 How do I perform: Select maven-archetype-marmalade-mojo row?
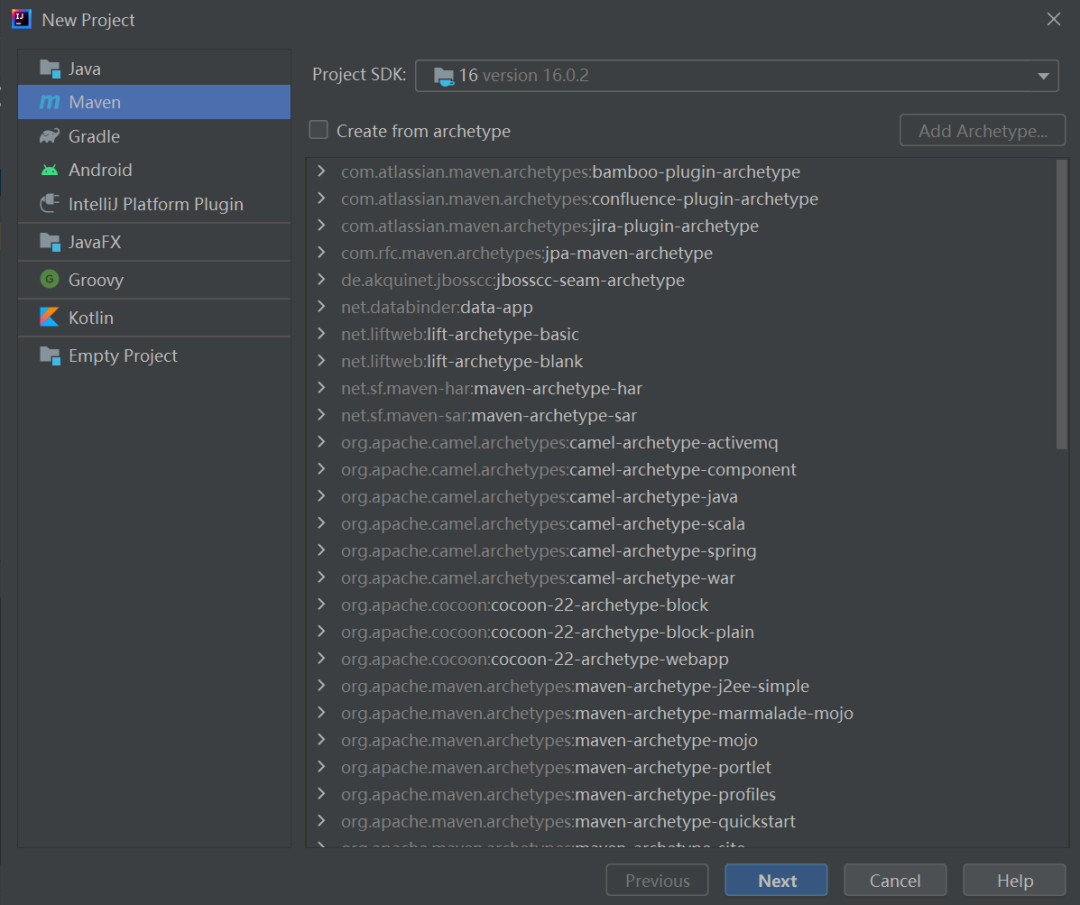pos(681,713)
